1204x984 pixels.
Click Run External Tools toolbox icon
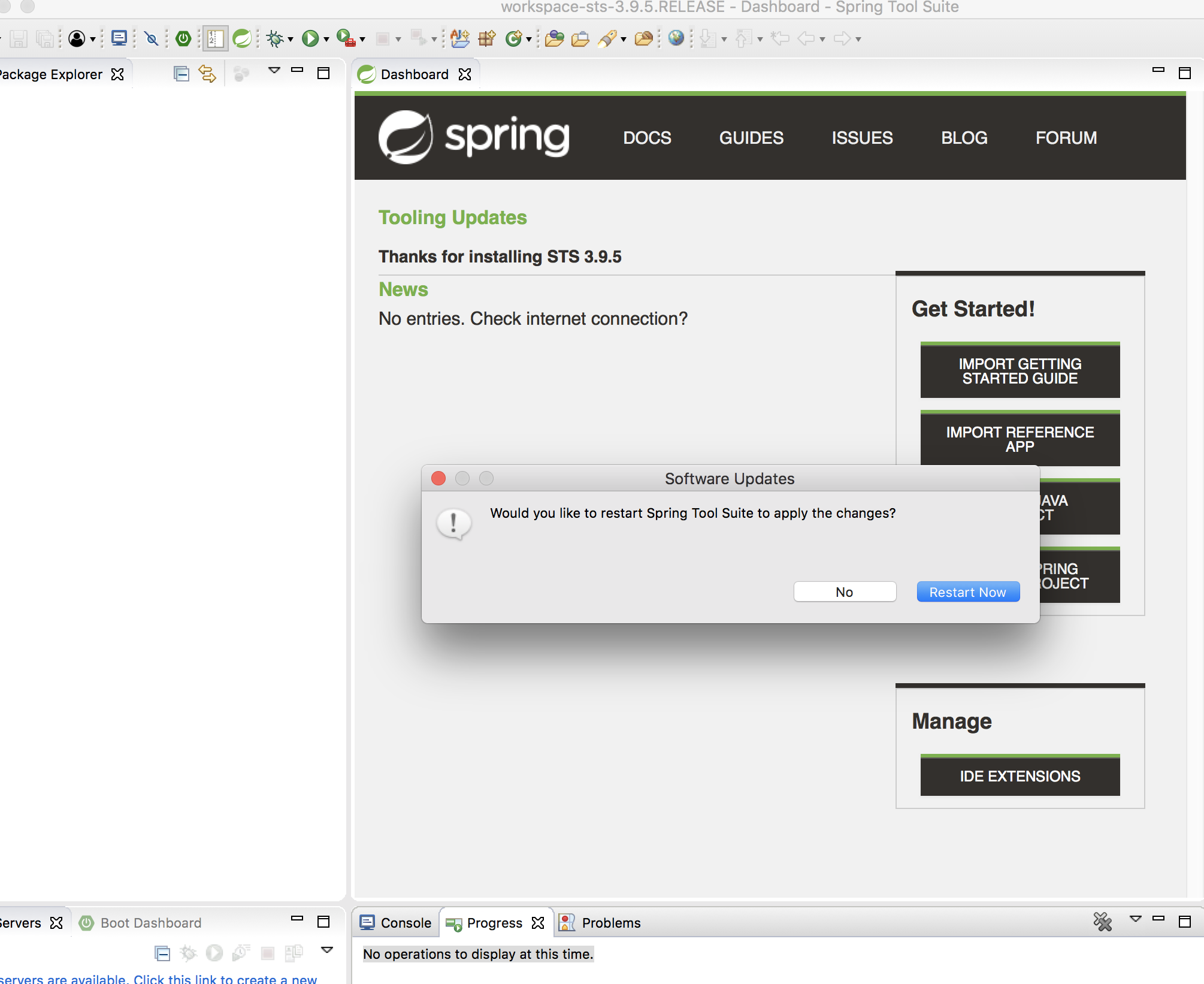(x=346, y=38)
